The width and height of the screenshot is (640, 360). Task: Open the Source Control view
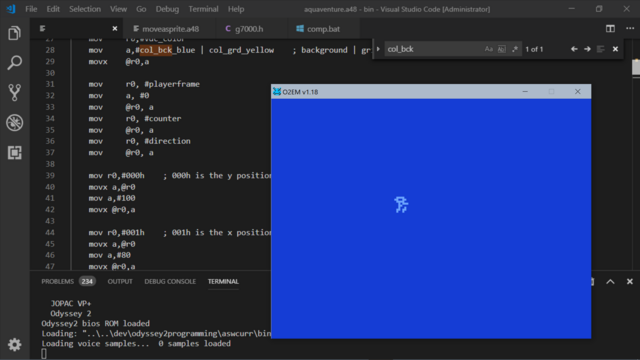pyautogui.click(x=14, y=93)
